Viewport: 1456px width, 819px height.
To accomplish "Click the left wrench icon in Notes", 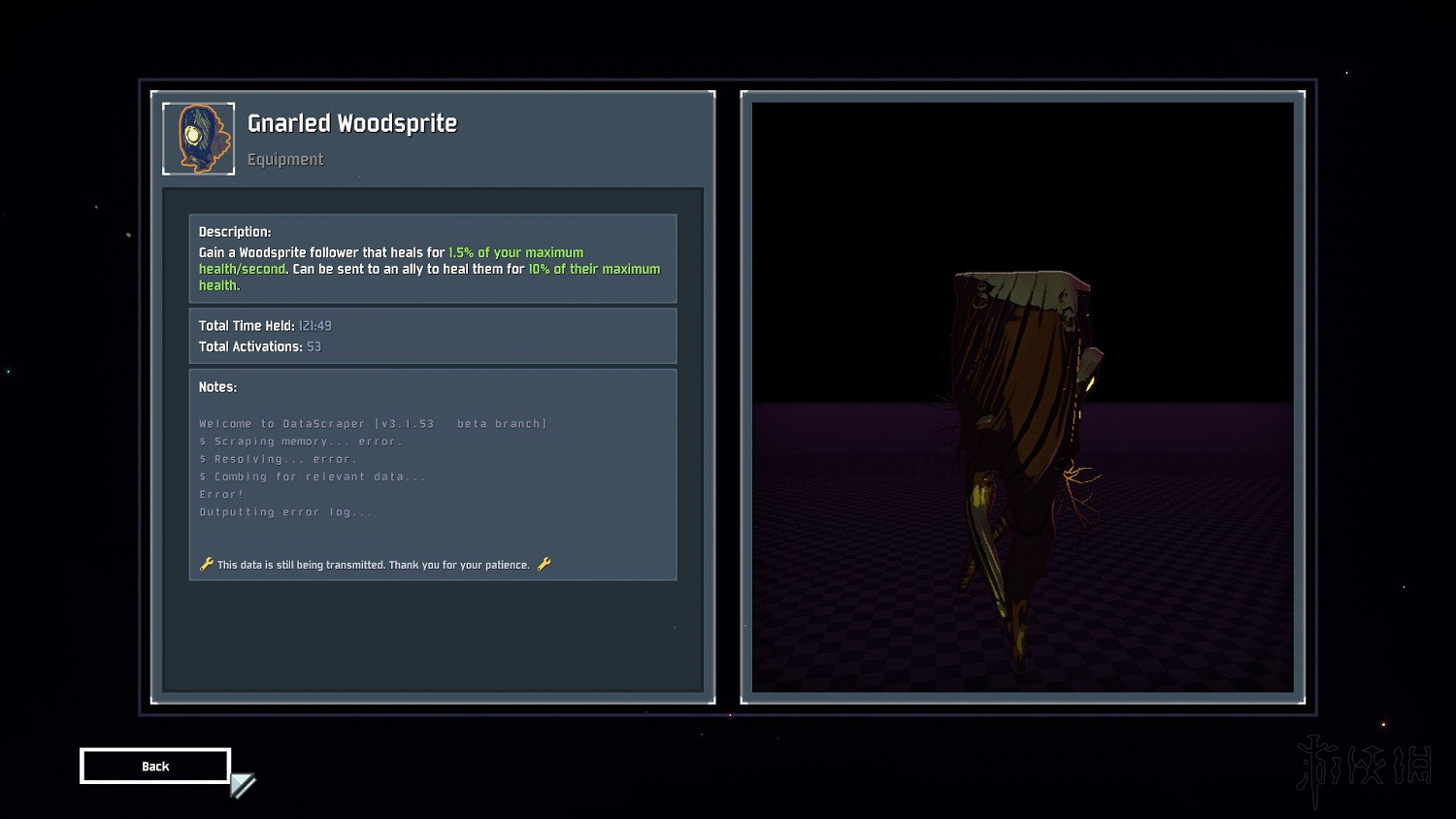I will 206,564.
